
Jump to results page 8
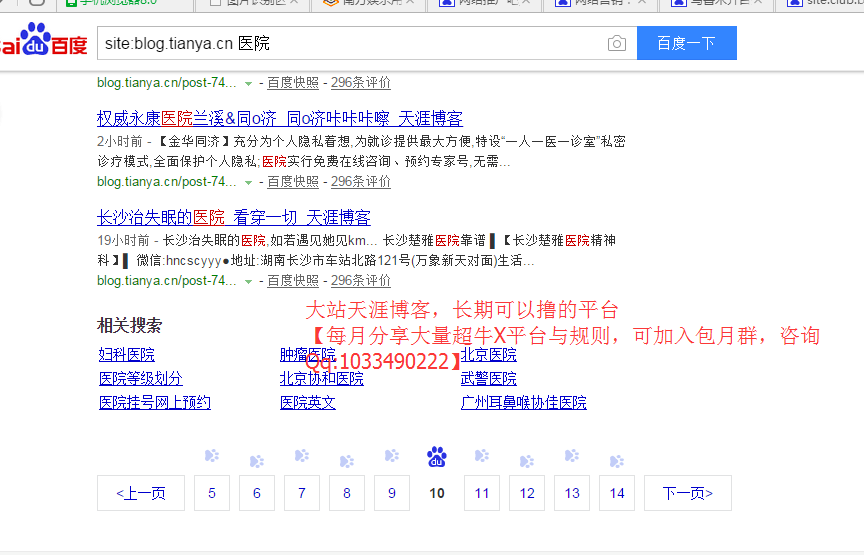tap(347, 493)
